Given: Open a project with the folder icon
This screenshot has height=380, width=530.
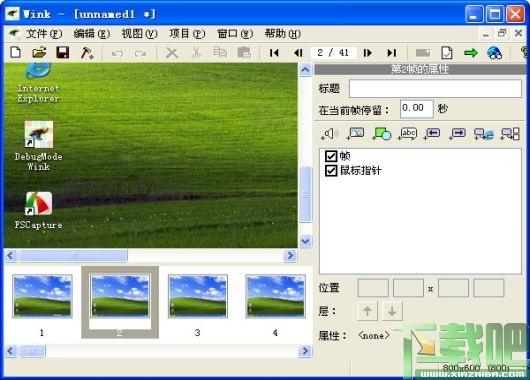Looking at the screenshot, I should coord(39,53).
